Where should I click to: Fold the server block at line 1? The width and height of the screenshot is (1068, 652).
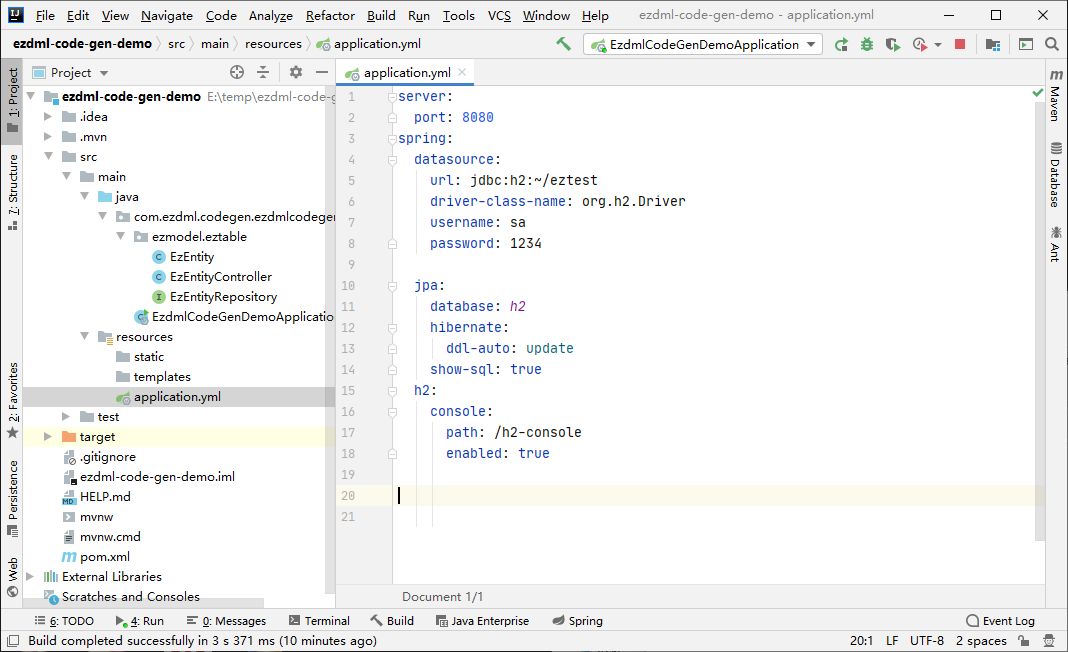click(392, 97)
